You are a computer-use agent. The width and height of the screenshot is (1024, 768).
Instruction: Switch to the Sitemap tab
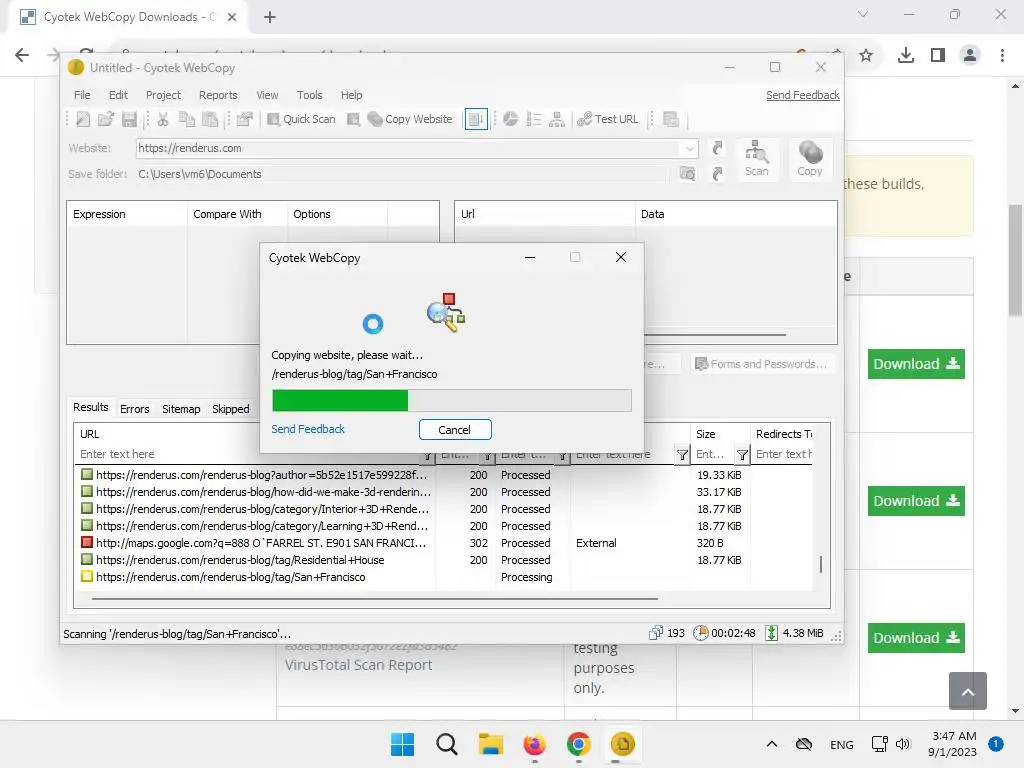[181, 409]
